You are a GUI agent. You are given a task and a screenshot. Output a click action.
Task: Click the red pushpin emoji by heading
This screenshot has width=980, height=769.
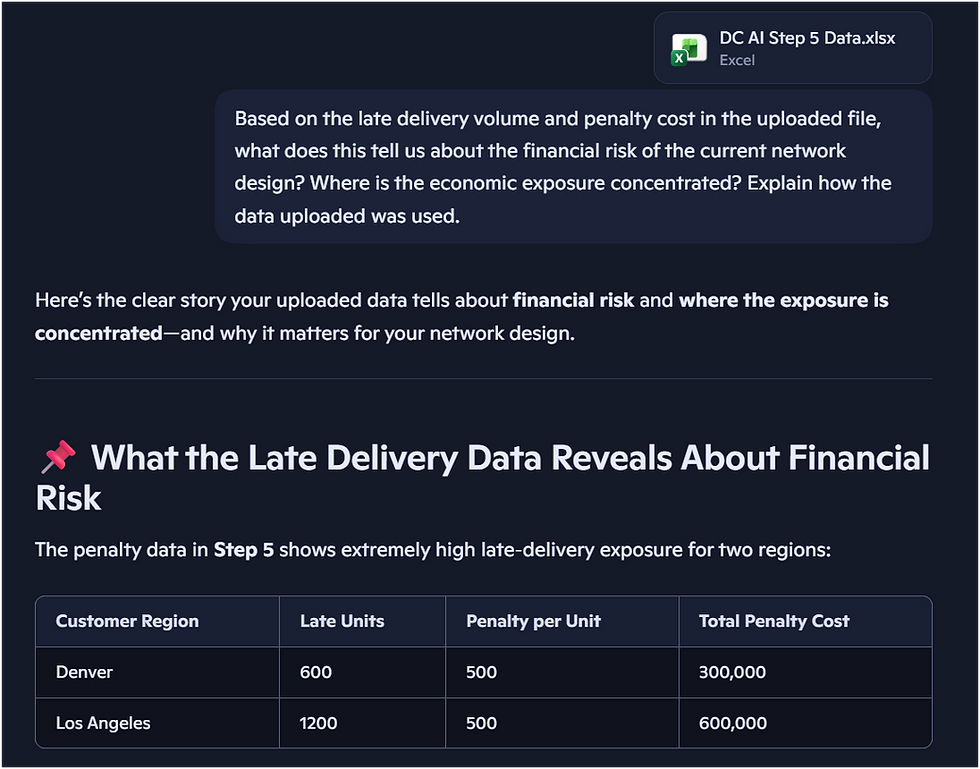59,458
